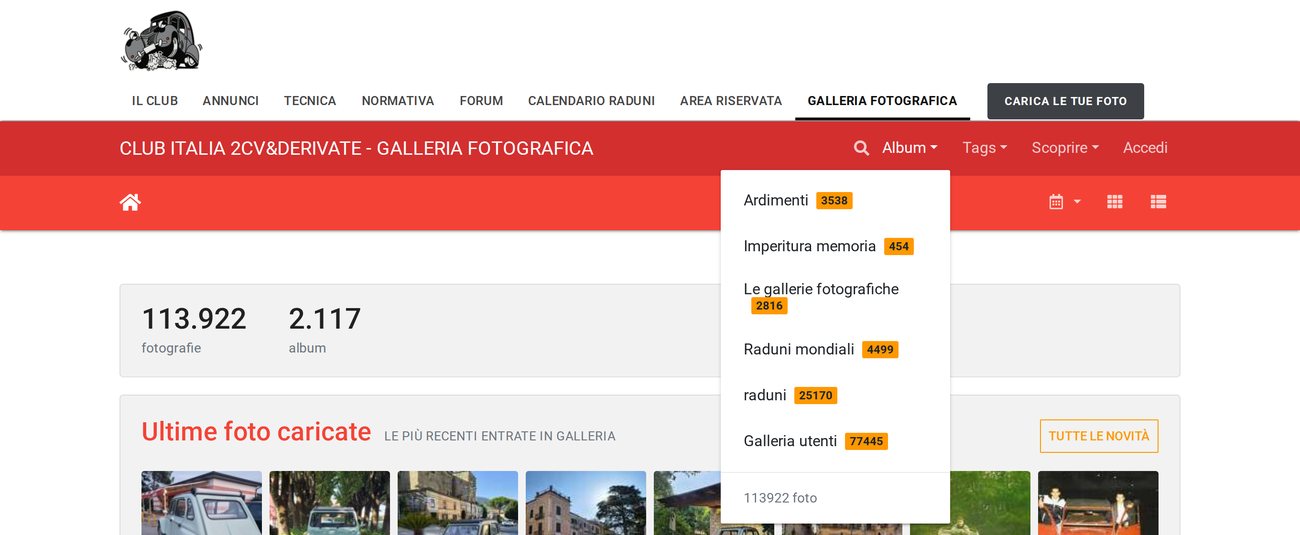Click the 2.117 album counter
This screenshot has width=1300, height=535.
[x=324, y=330]
